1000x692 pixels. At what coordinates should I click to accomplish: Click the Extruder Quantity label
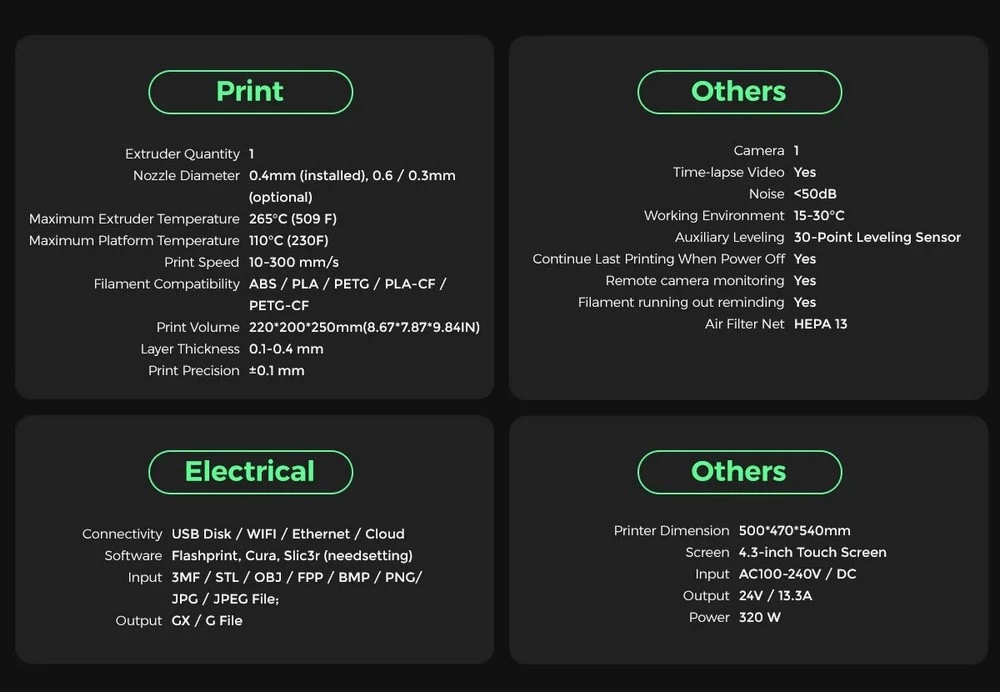click(182, 154)
